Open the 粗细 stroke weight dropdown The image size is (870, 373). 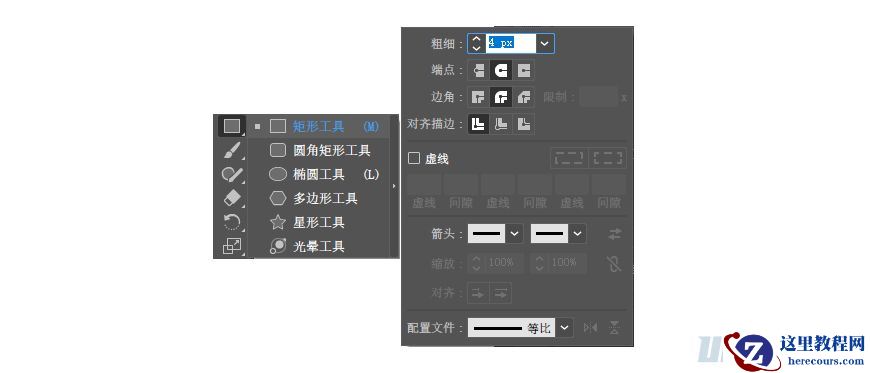(x=545, y=43)
